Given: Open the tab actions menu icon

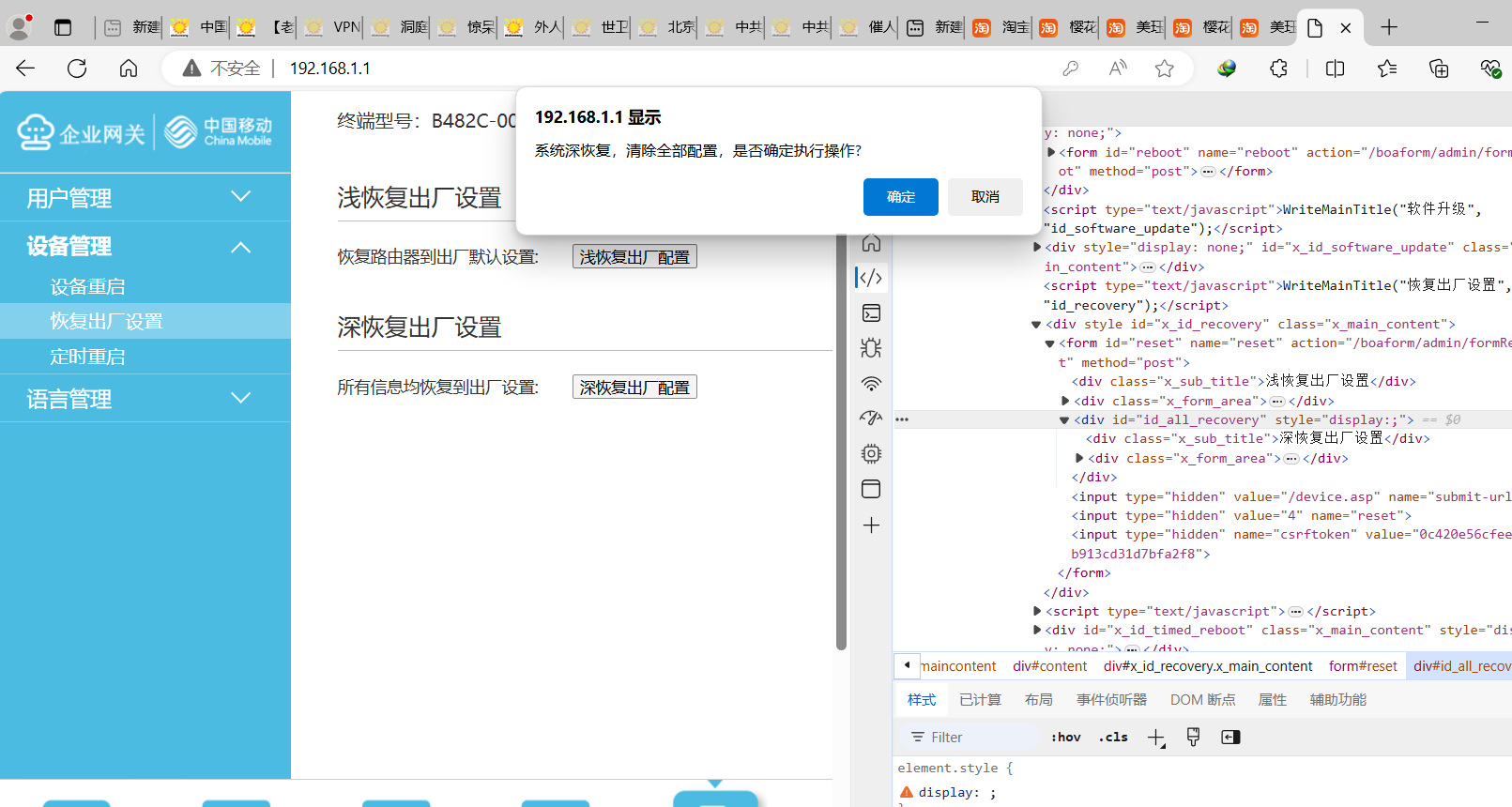Looking at the screenshot, I should coord(63,27).
